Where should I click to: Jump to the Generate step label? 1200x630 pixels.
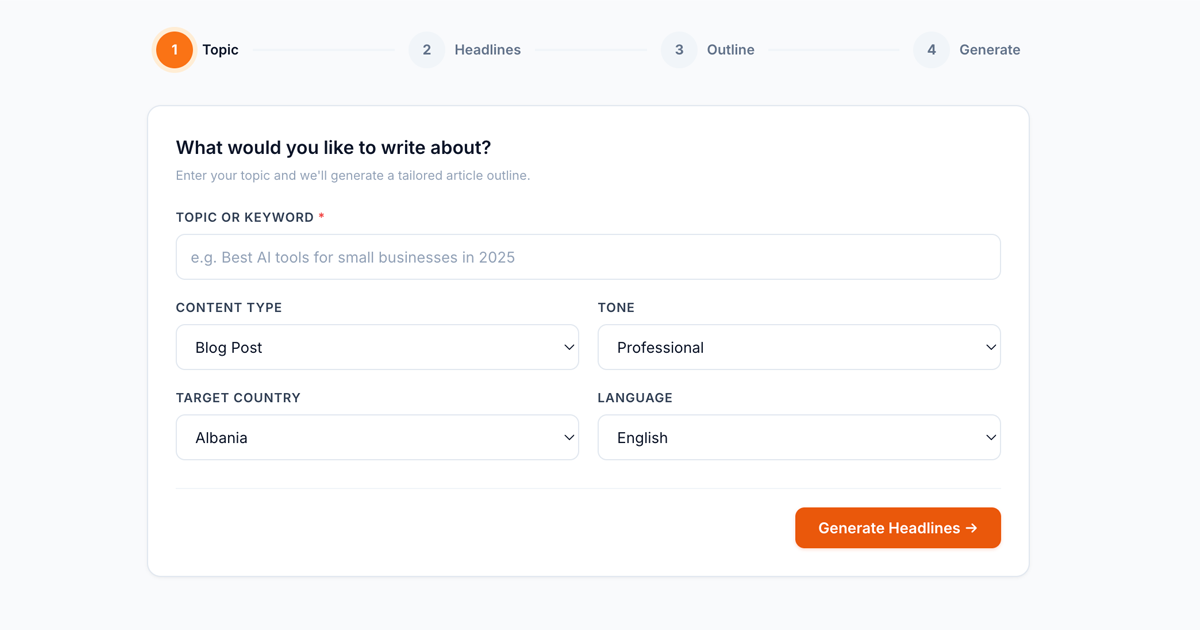click(989, 50)
